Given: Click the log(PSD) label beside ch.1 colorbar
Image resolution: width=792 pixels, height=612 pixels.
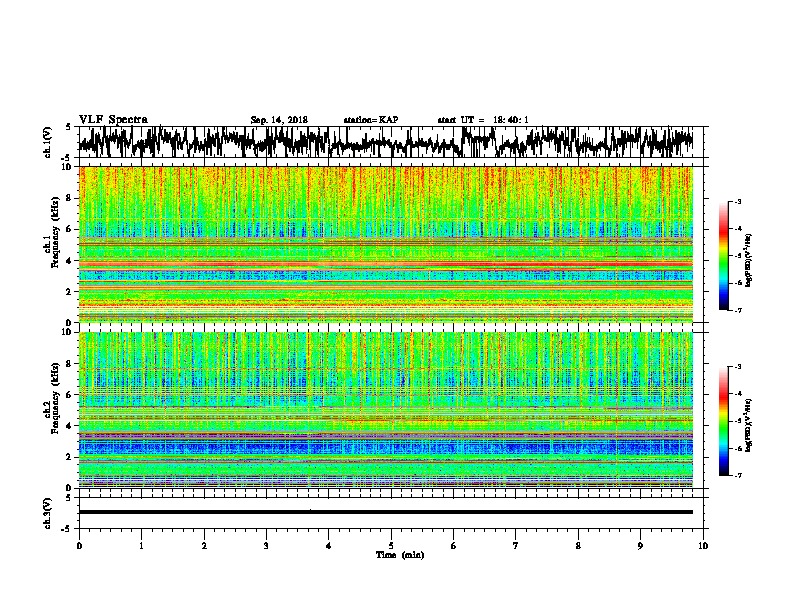Looking at the screenshot, I should pos(749,260).
